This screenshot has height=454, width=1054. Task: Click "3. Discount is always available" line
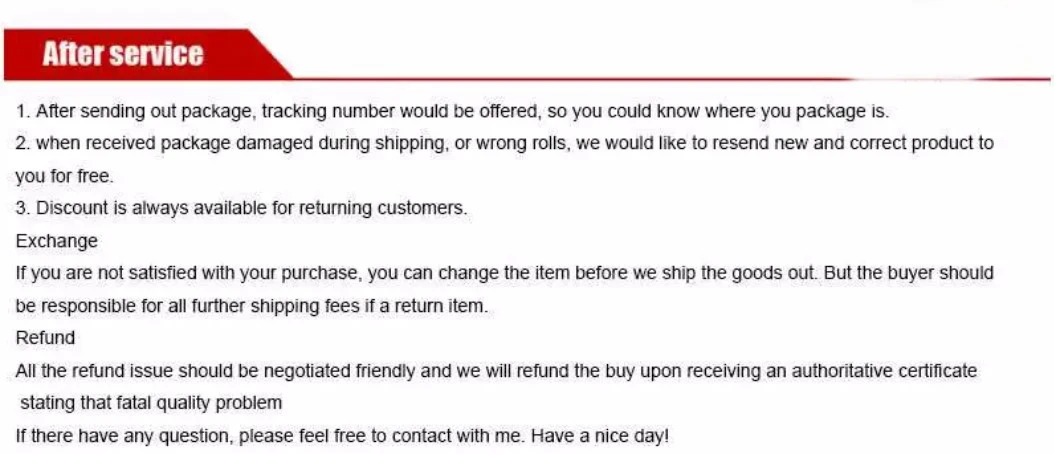point(130,208)
